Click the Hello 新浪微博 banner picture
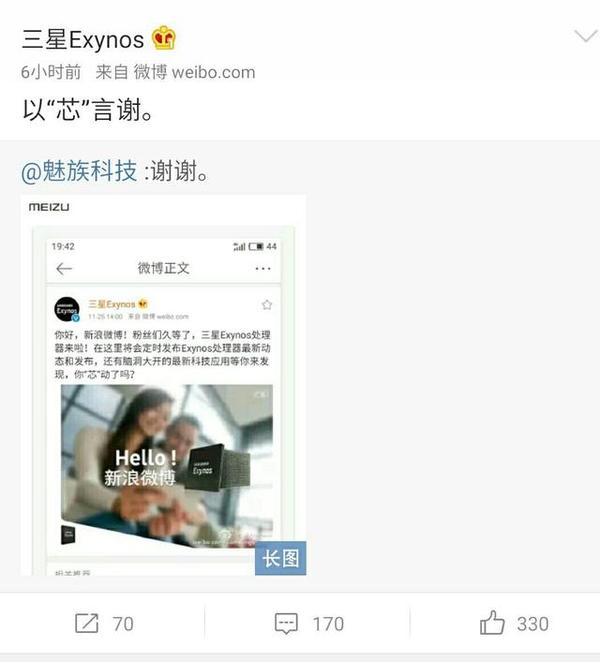600x662 pixels. click(167, 466)
